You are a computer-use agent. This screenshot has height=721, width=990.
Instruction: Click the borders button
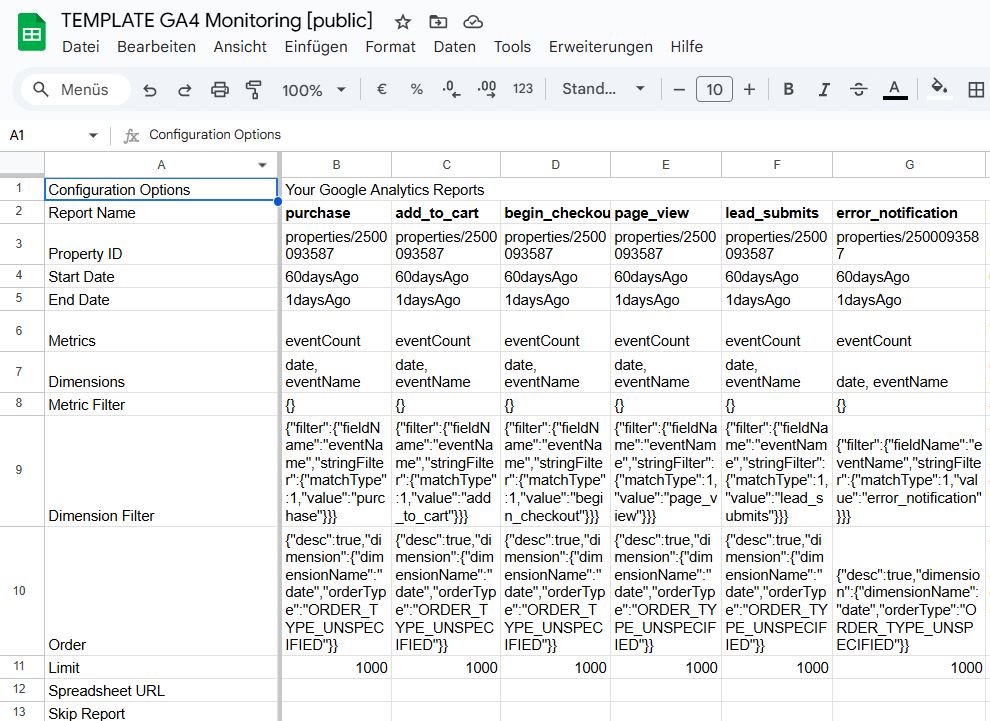pyautogui.click(x=976, y=89)
